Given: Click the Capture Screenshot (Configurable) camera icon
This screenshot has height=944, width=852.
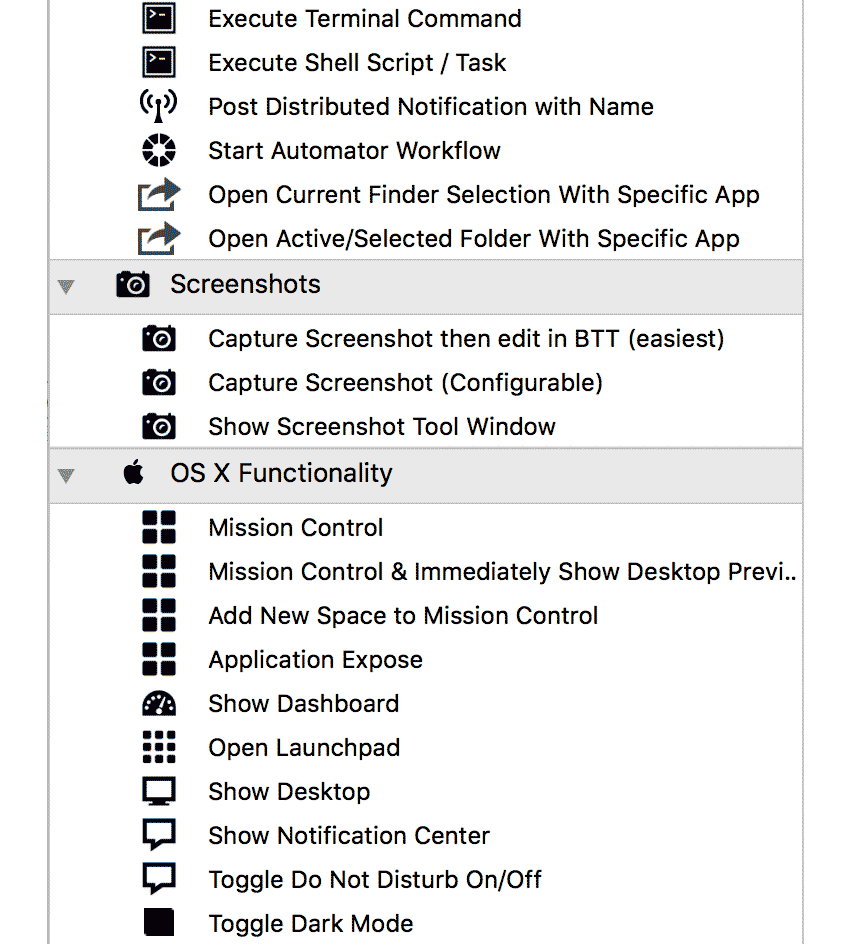Looking at the screenshot, I should [159, 382].
